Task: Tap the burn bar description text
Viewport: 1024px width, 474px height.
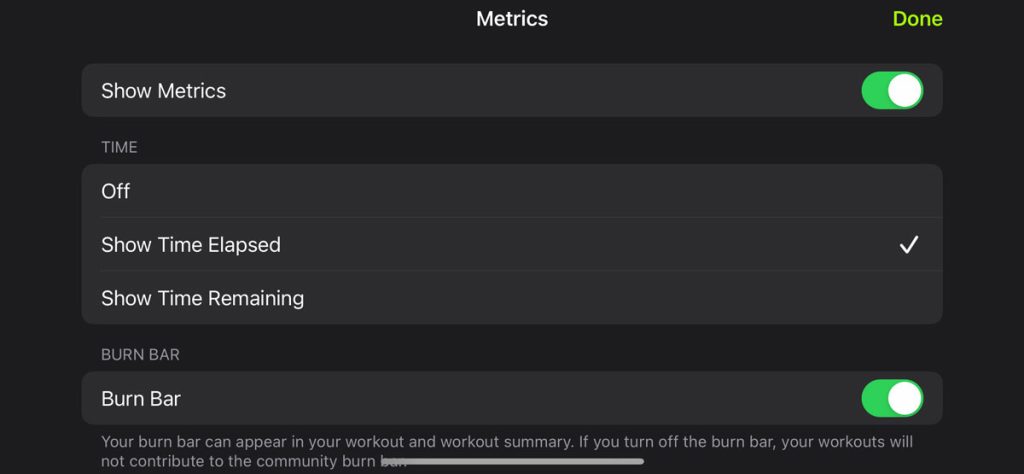Action: coord(506,441)
